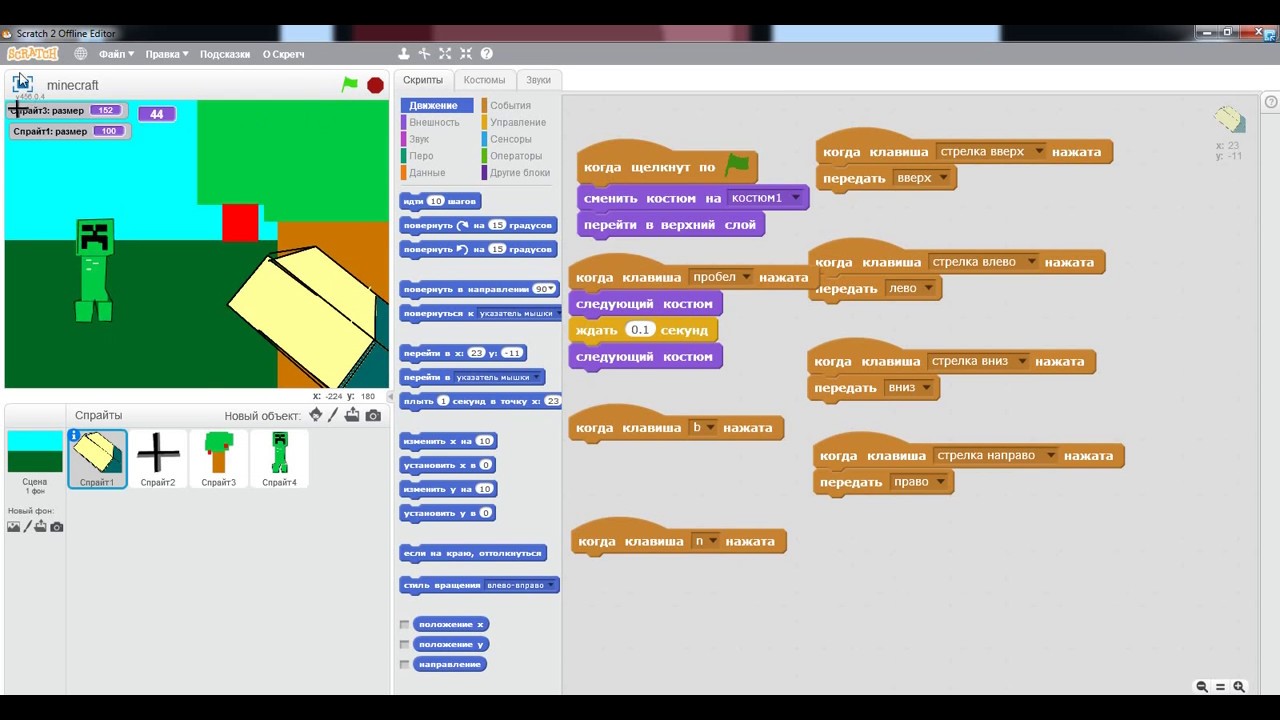Reset scripts zoom equals icon

[1220, 687]
